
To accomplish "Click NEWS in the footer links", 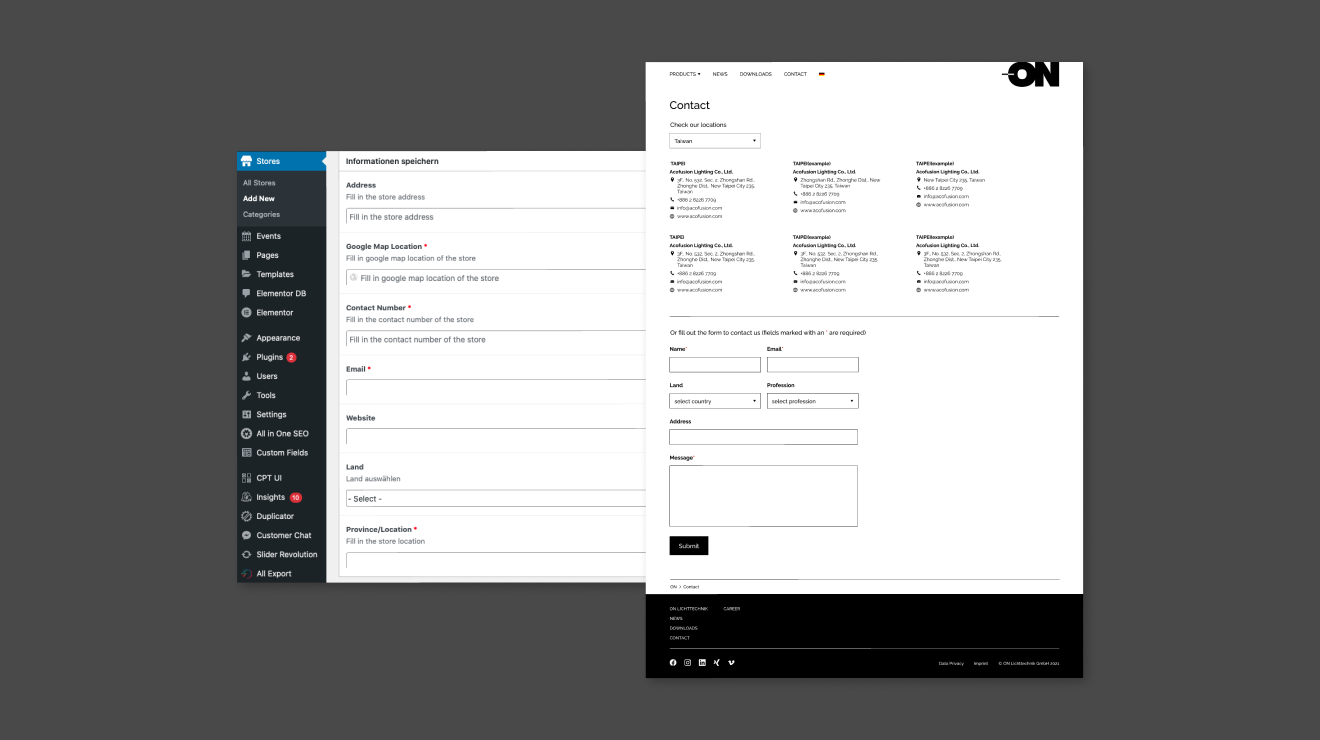I will tap(676, 618).
